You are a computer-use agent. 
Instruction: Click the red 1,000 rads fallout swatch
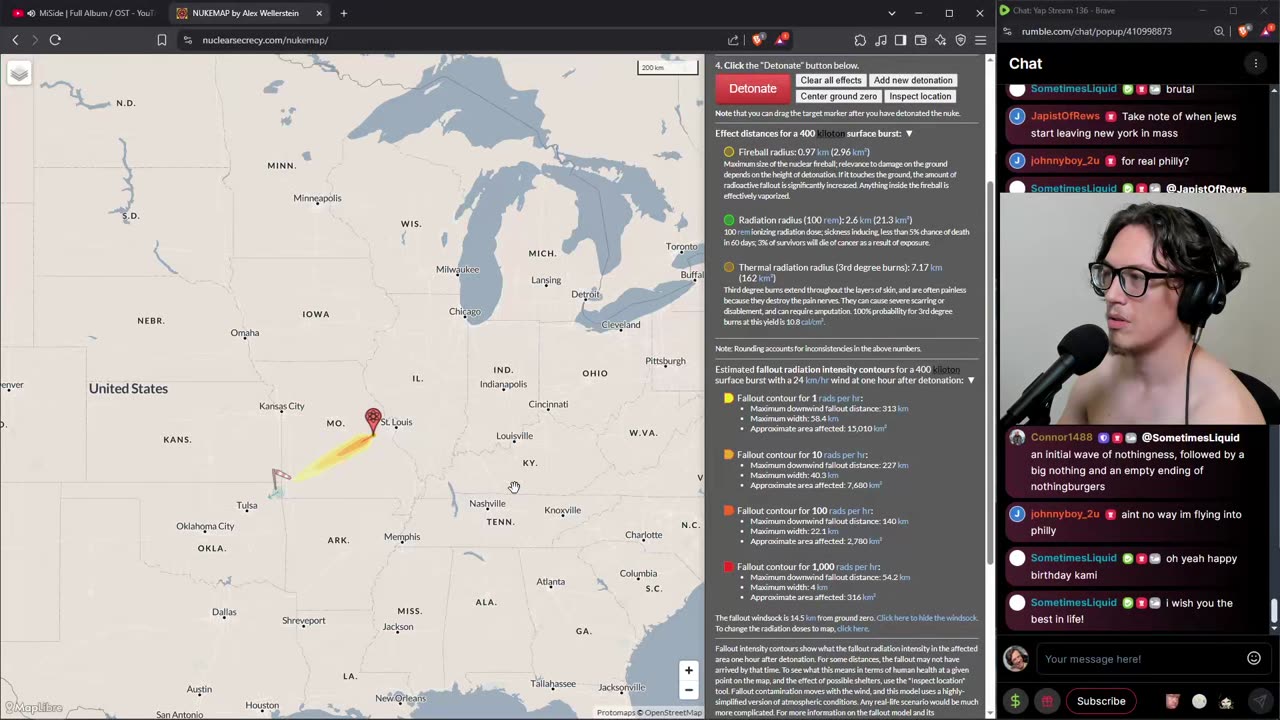728,566
